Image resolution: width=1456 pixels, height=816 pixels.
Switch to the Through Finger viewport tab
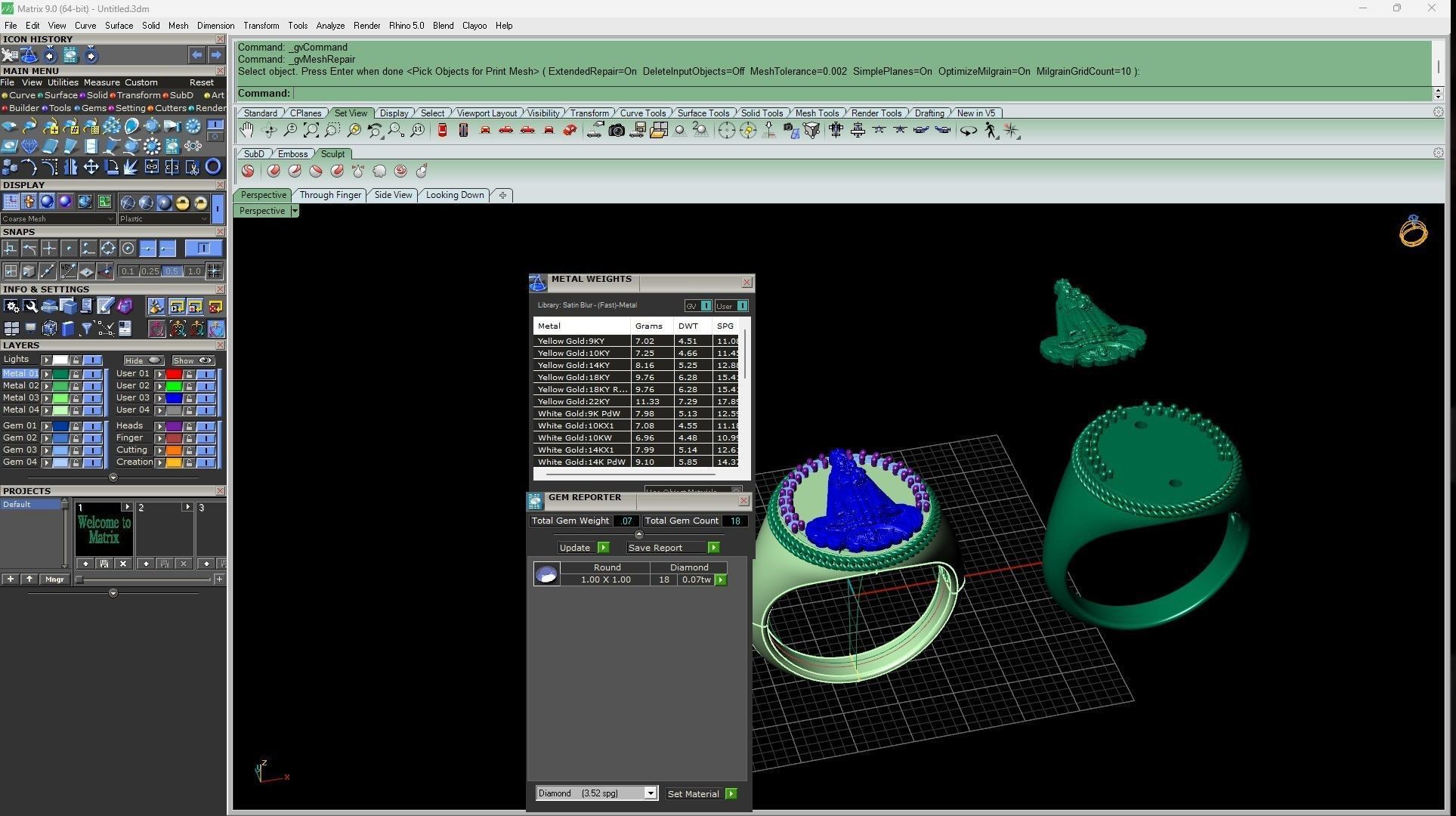(x=330, y=195)
